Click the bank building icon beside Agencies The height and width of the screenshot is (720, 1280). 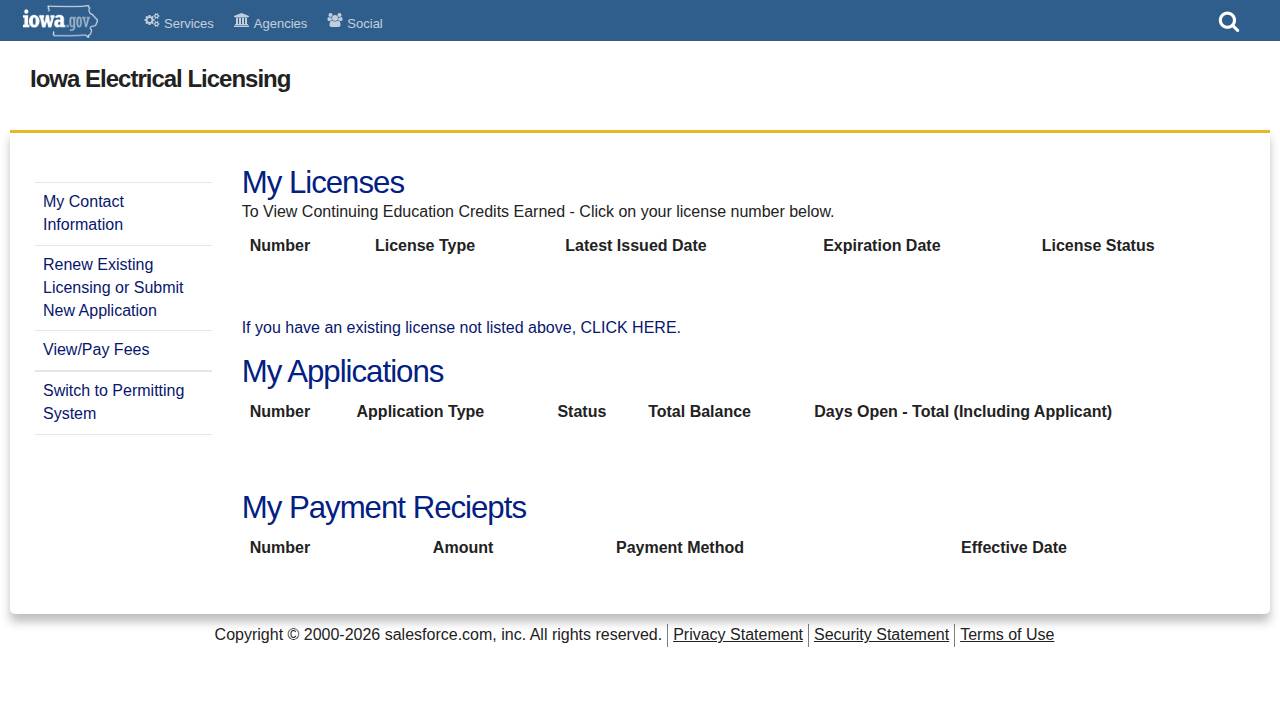coord(240,19)
